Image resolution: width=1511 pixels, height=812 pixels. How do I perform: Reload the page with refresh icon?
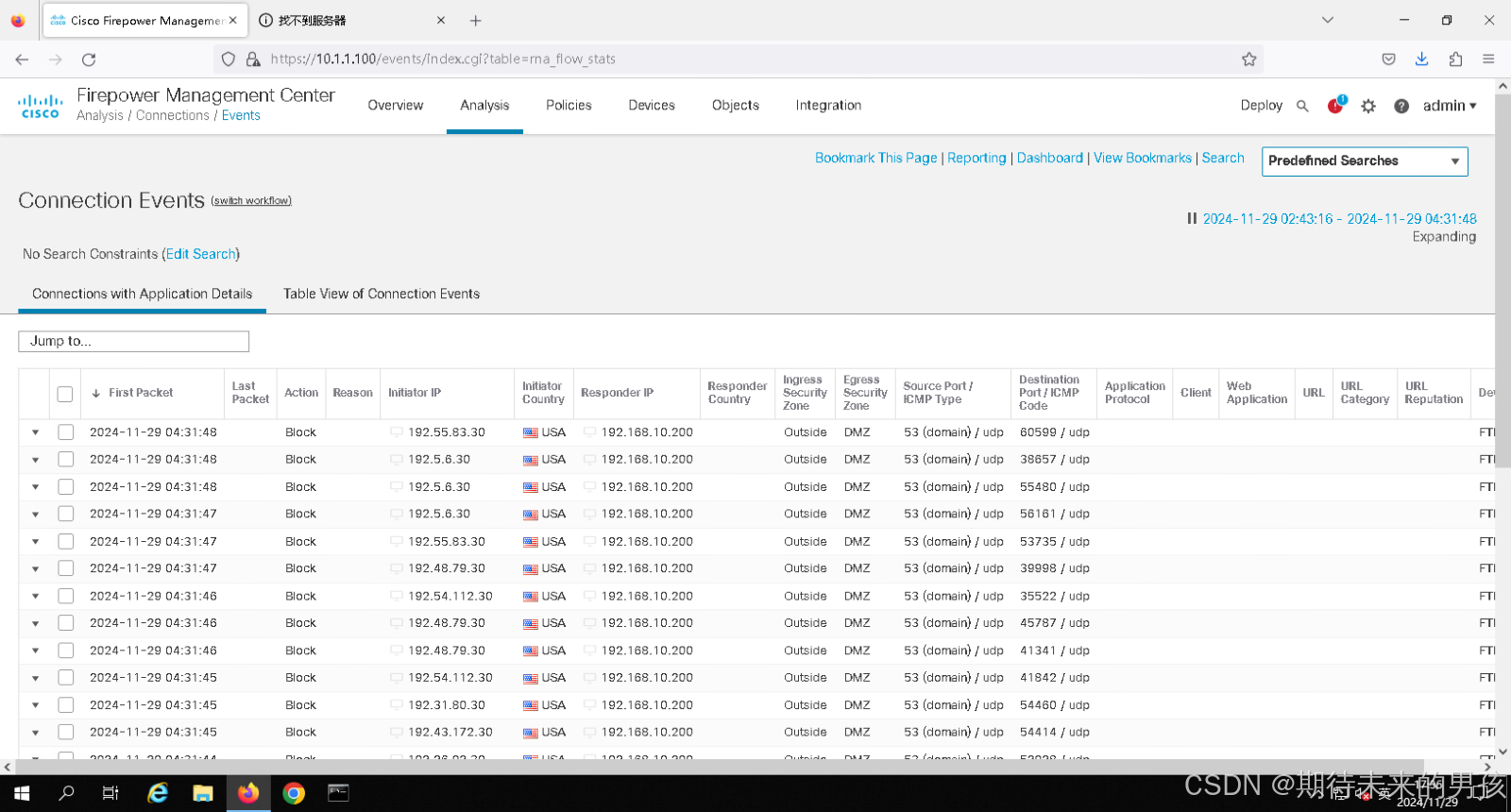[89, 59]
